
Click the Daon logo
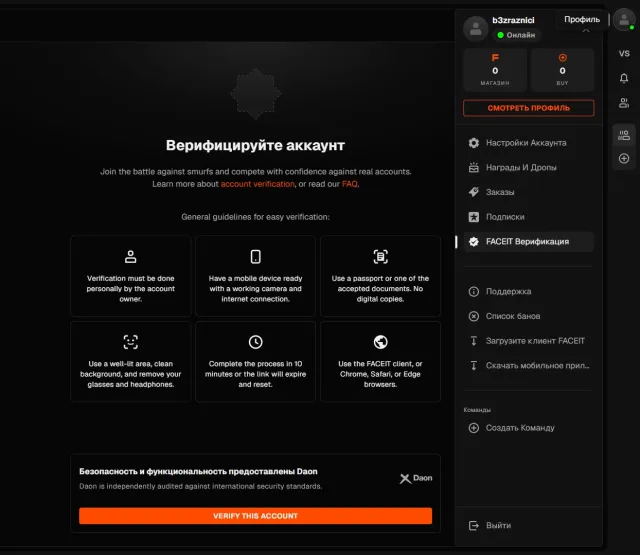tap(416, 478)
